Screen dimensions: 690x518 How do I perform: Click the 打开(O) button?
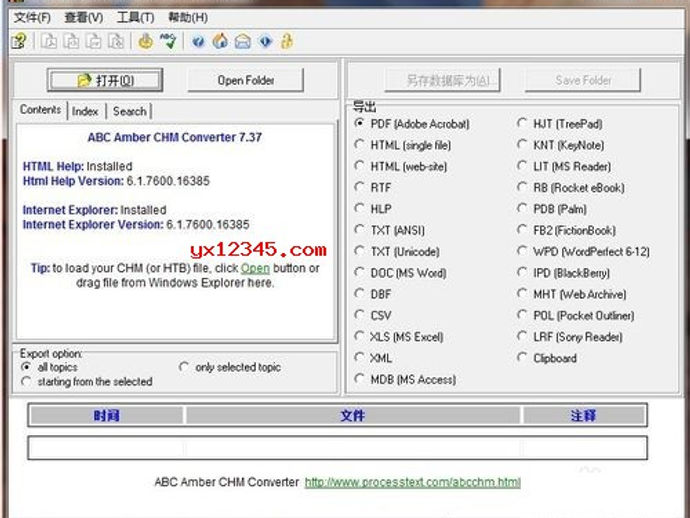point(105,80)
